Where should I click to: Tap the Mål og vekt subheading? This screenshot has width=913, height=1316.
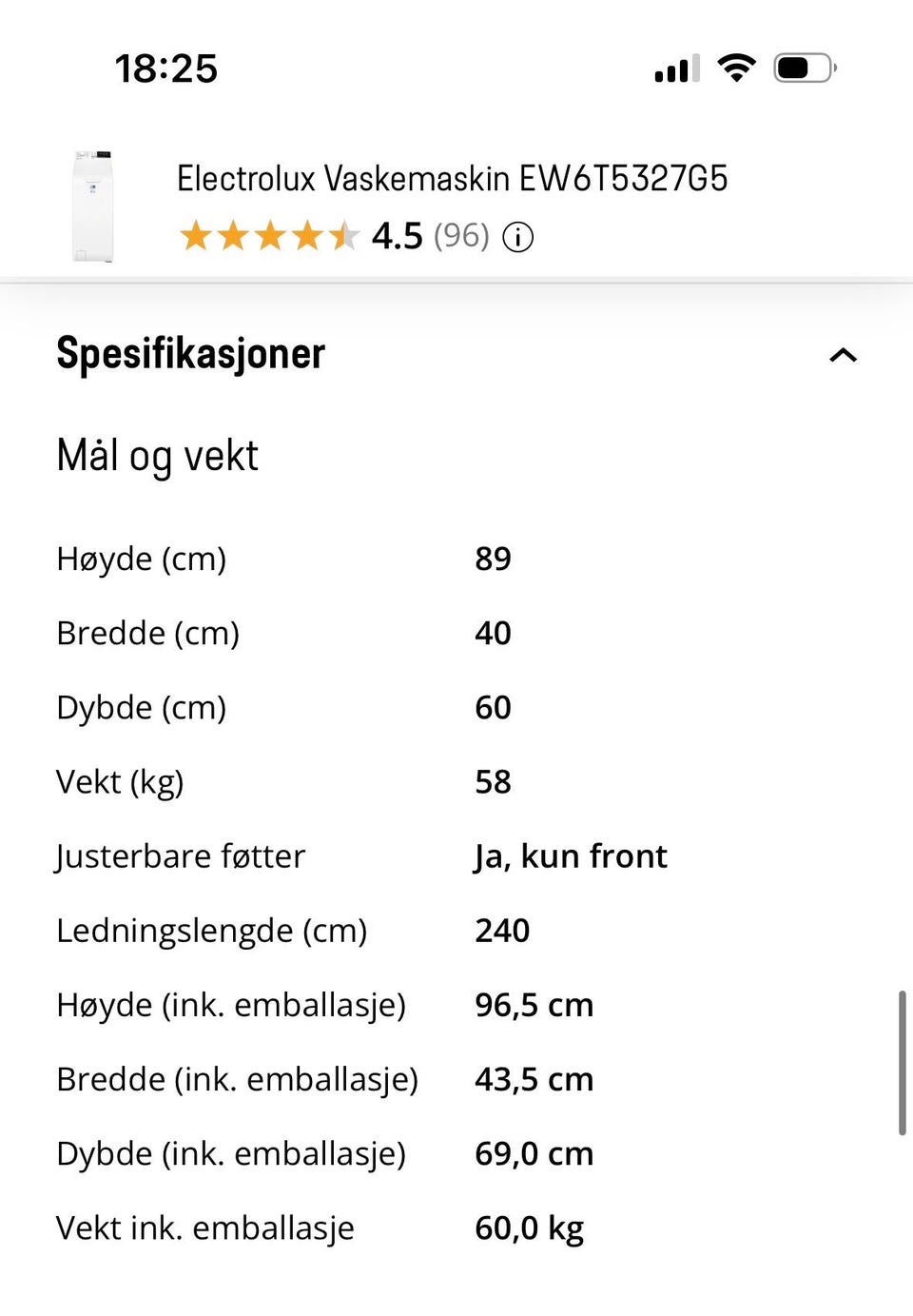pos(158,456)
